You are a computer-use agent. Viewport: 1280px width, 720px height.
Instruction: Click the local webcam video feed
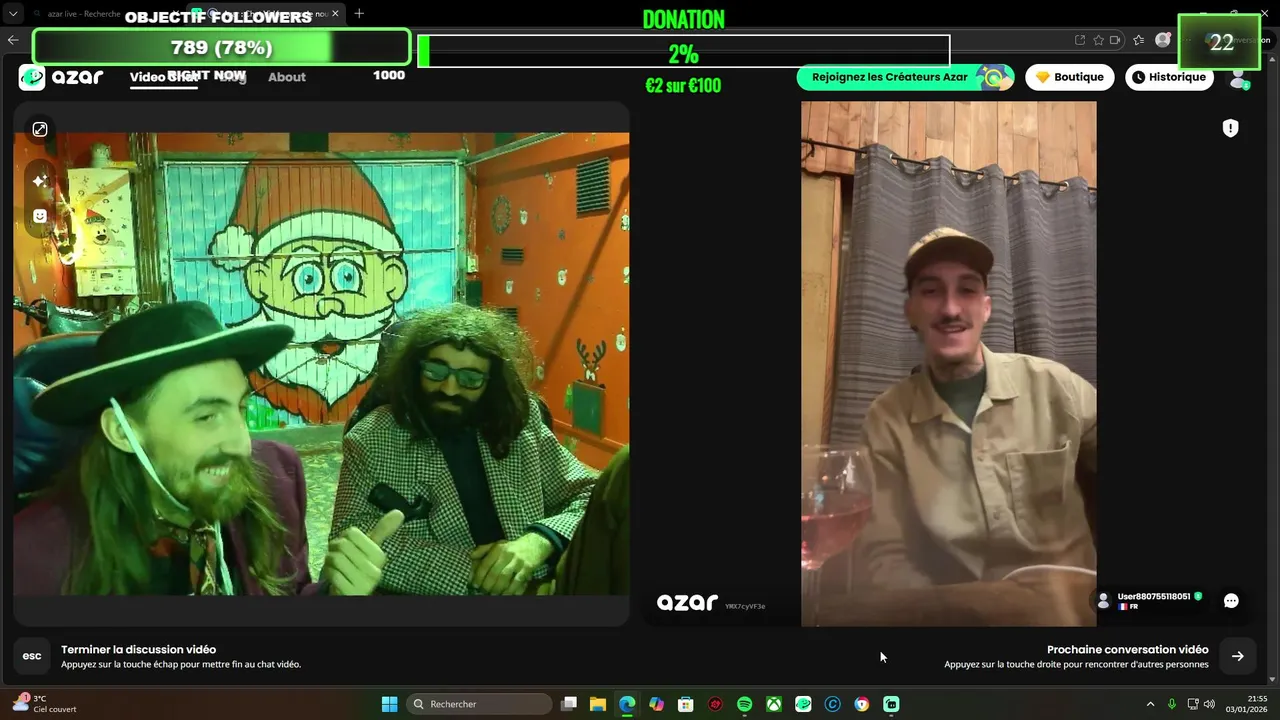(321, 364)
